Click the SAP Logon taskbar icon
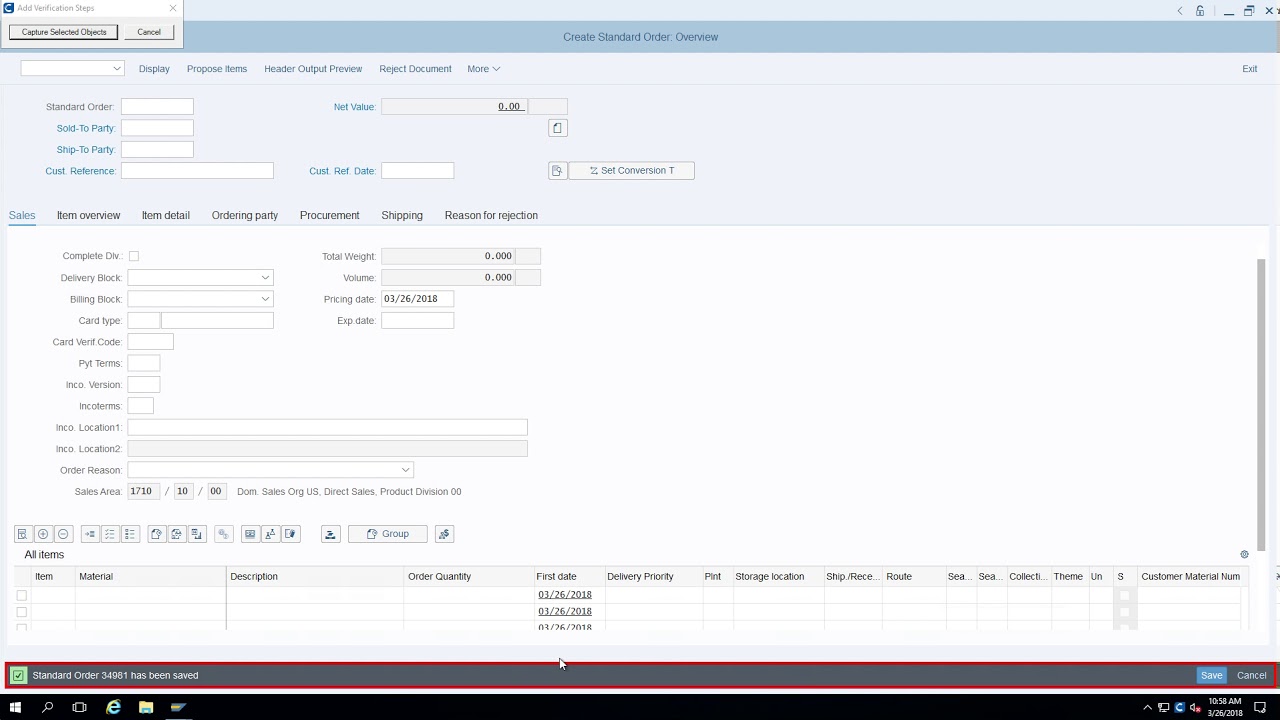 (178, 707)
